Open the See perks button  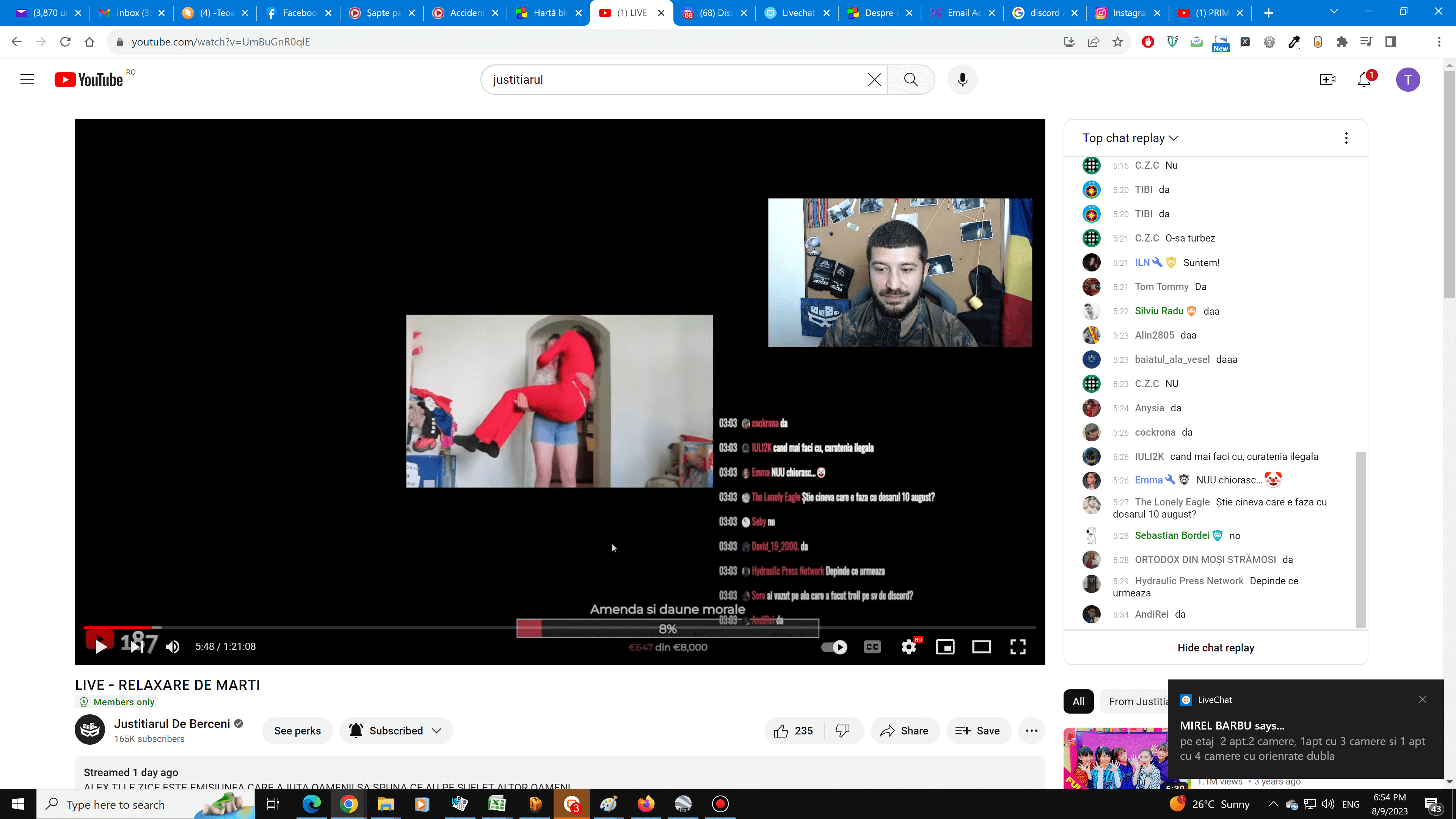(297, 731)
